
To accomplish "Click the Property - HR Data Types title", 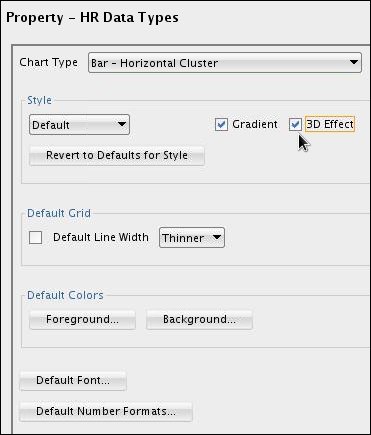I will coord(92,18).
